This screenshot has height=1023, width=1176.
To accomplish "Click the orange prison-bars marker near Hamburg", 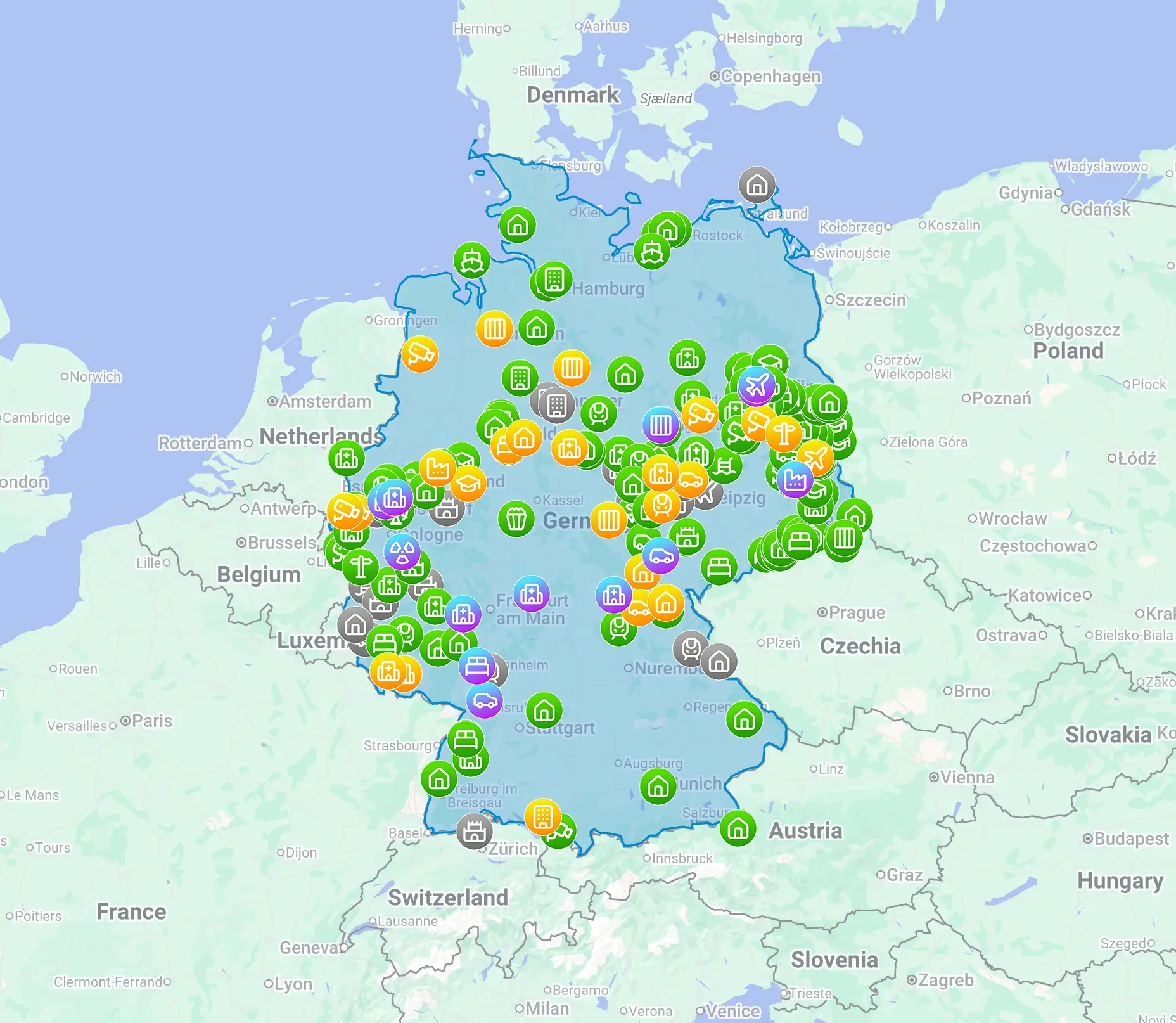I will (x=494, y=328).
